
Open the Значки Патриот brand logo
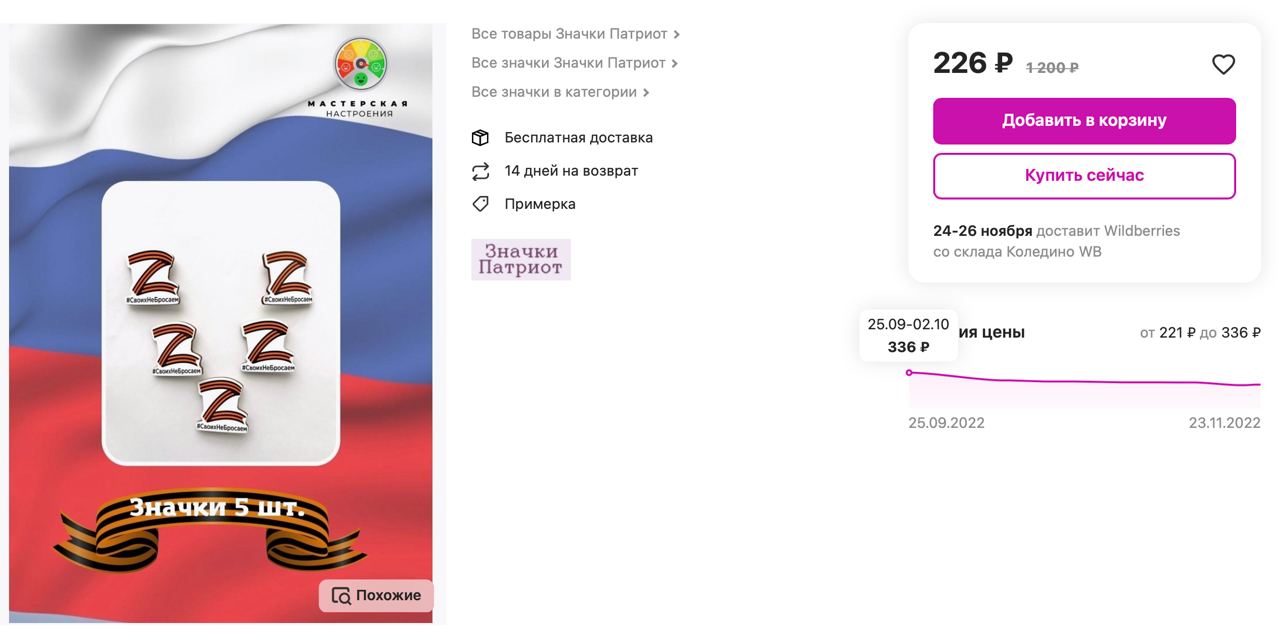[x=521, y=259]
